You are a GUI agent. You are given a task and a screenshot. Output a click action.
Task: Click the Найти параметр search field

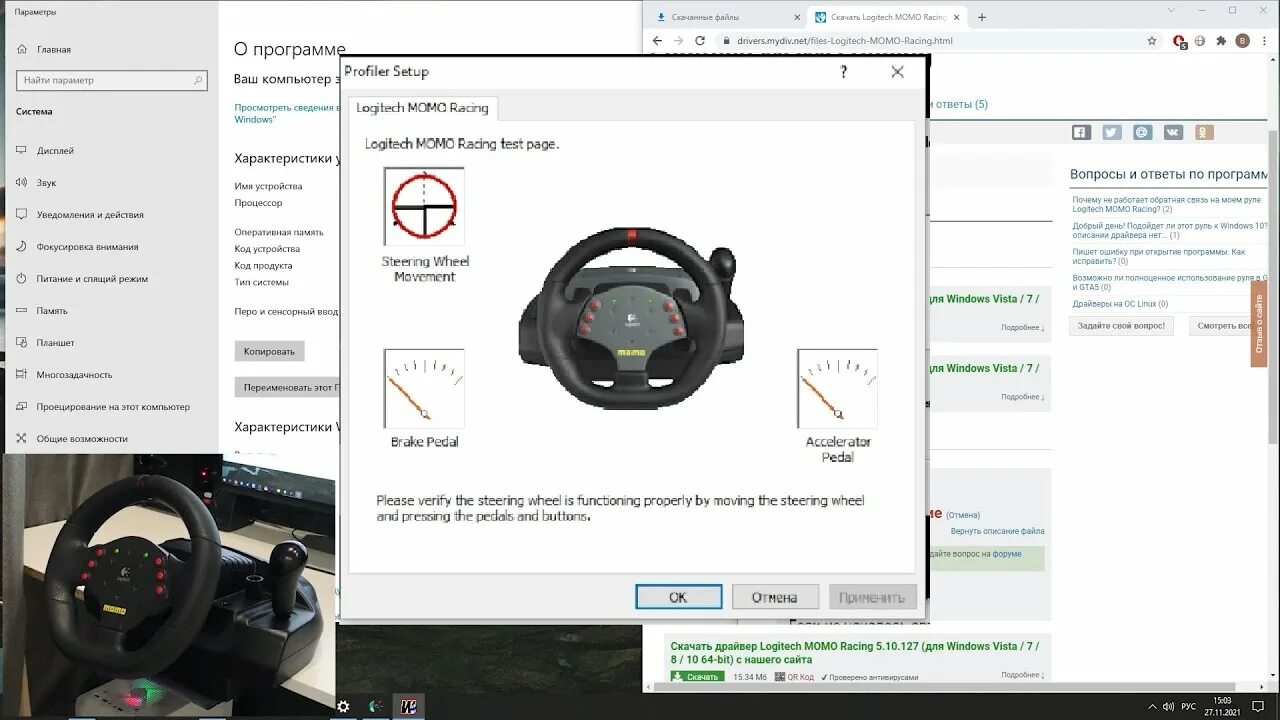111,80
